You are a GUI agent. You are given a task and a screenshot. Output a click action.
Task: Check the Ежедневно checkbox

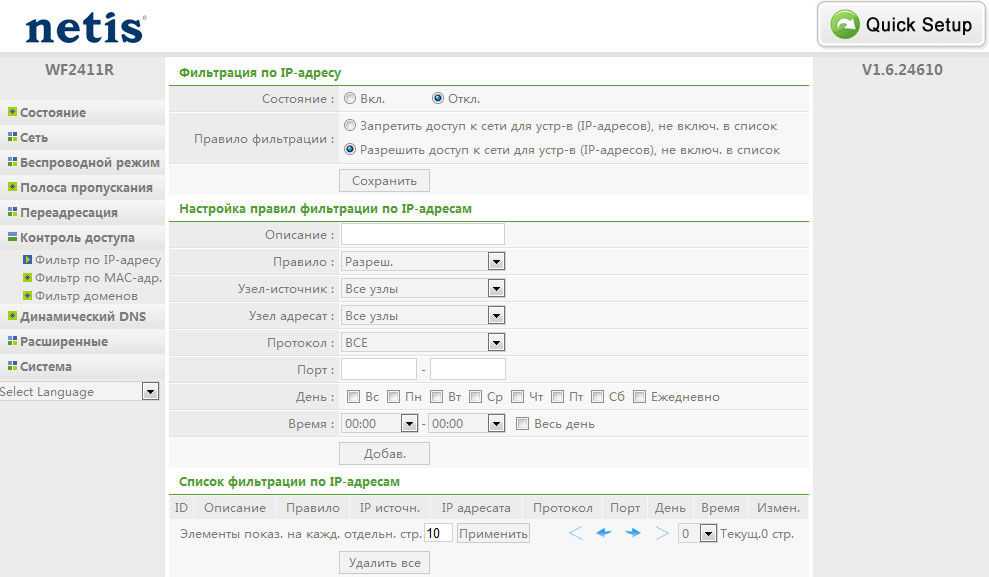pos(640,397)
